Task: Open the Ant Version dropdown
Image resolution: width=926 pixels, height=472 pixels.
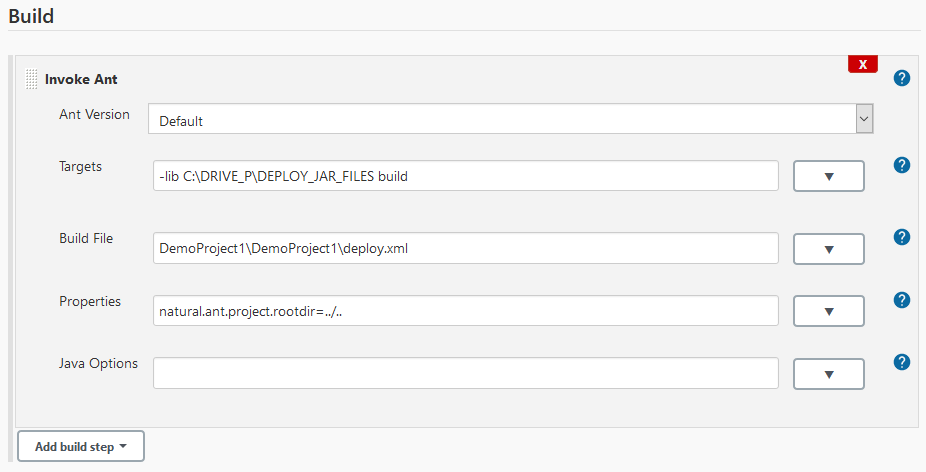Action: (x=511, y=120)
